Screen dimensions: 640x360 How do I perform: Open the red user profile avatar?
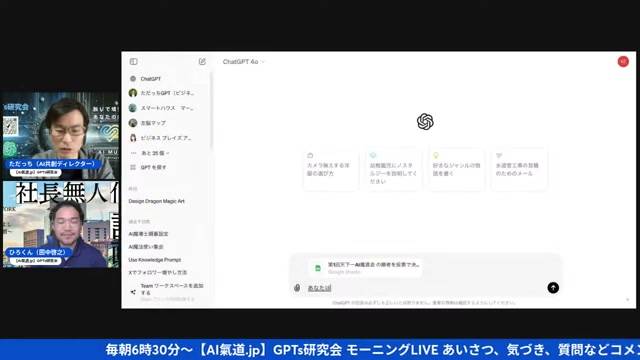(623, 62)
